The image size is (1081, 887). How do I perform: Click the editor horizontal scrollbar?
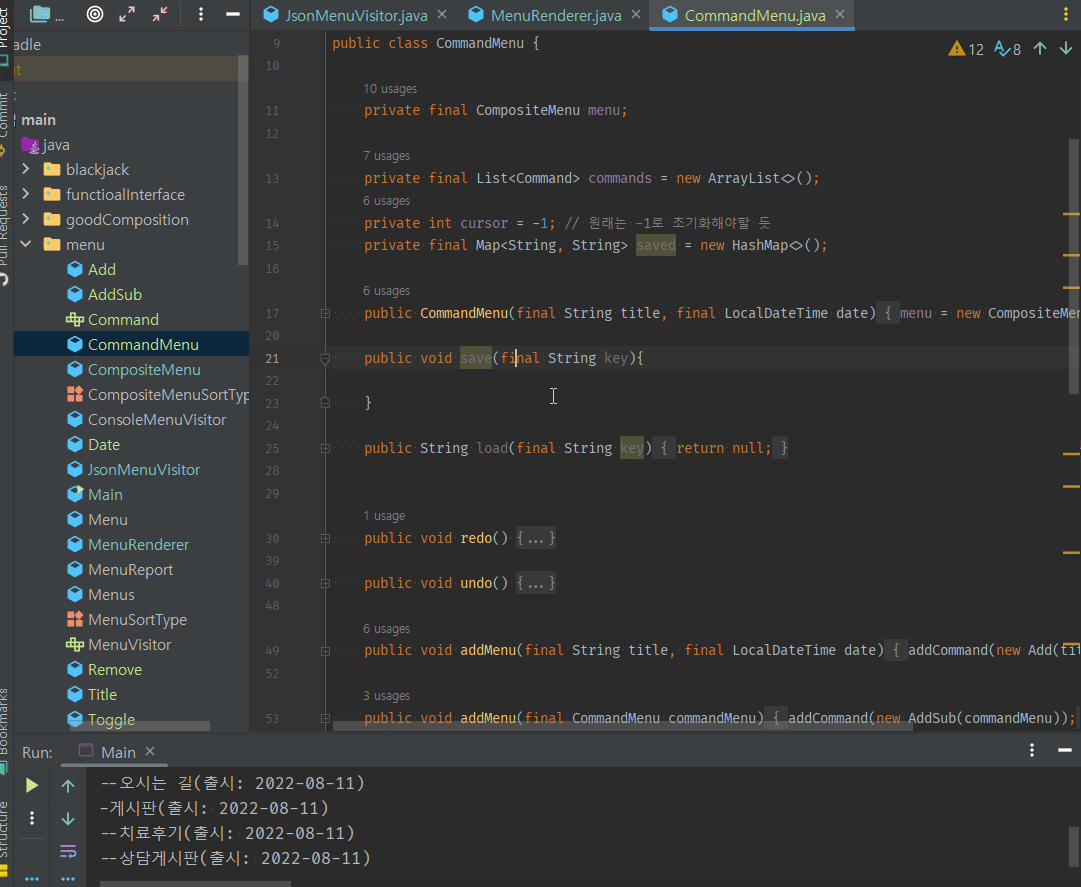click(x=623, y=726)
